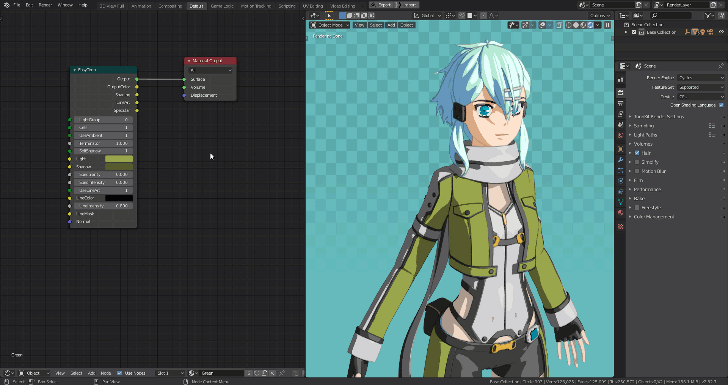
Task: Open the File menu
Action: [x=17, y=6]
